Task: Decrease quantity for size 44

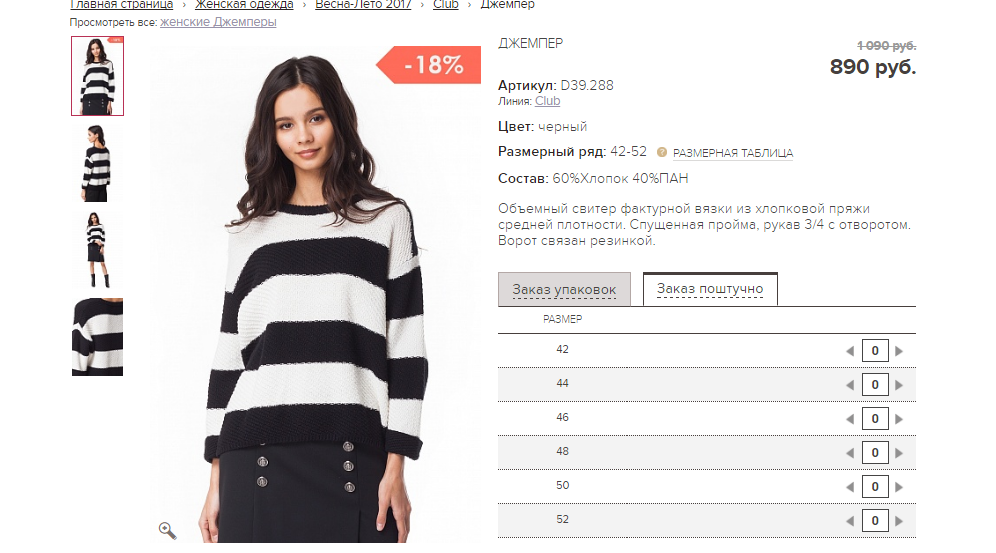Action: coord(850,385)
